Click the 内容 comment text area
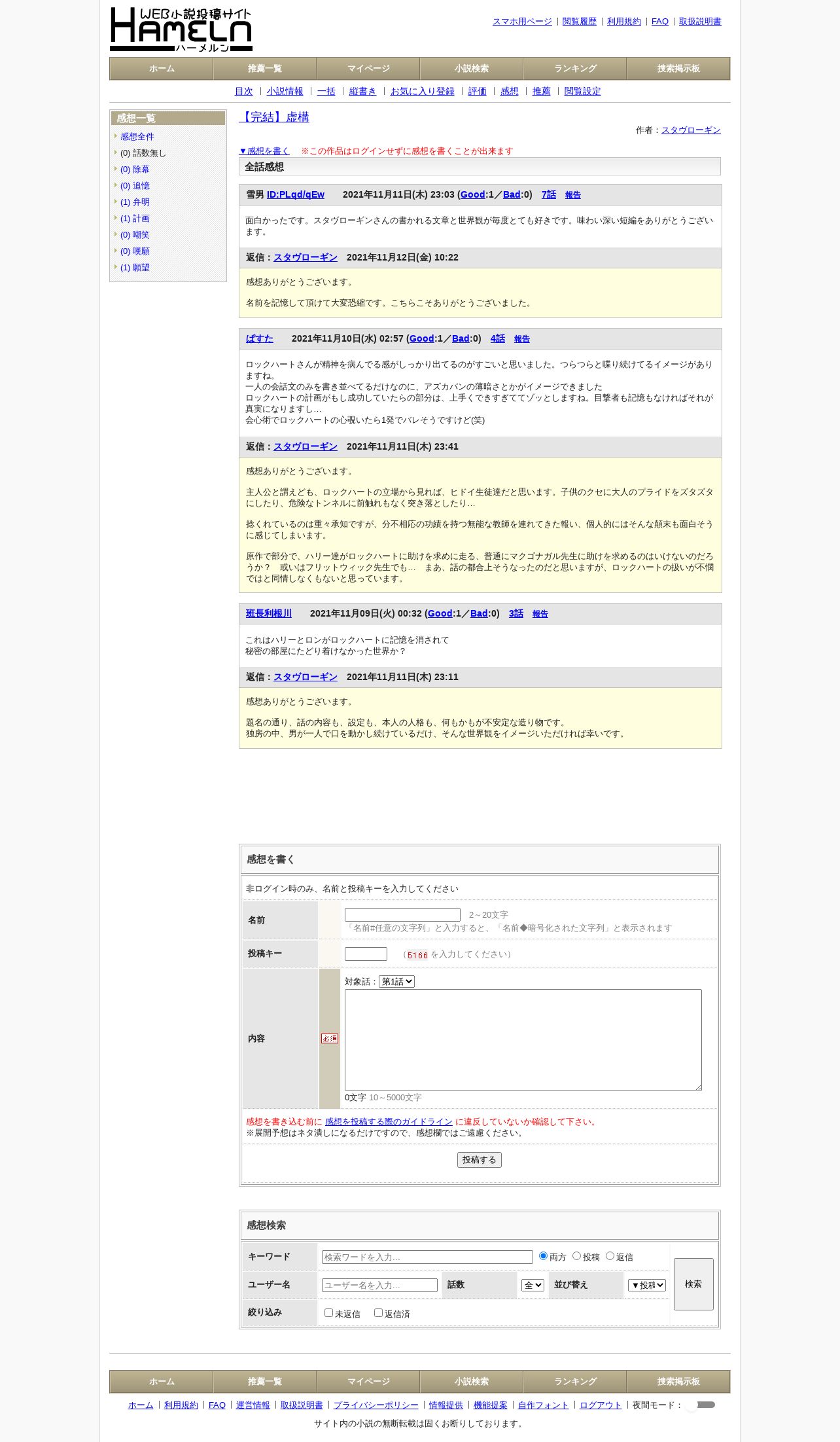 point(523,1039)
